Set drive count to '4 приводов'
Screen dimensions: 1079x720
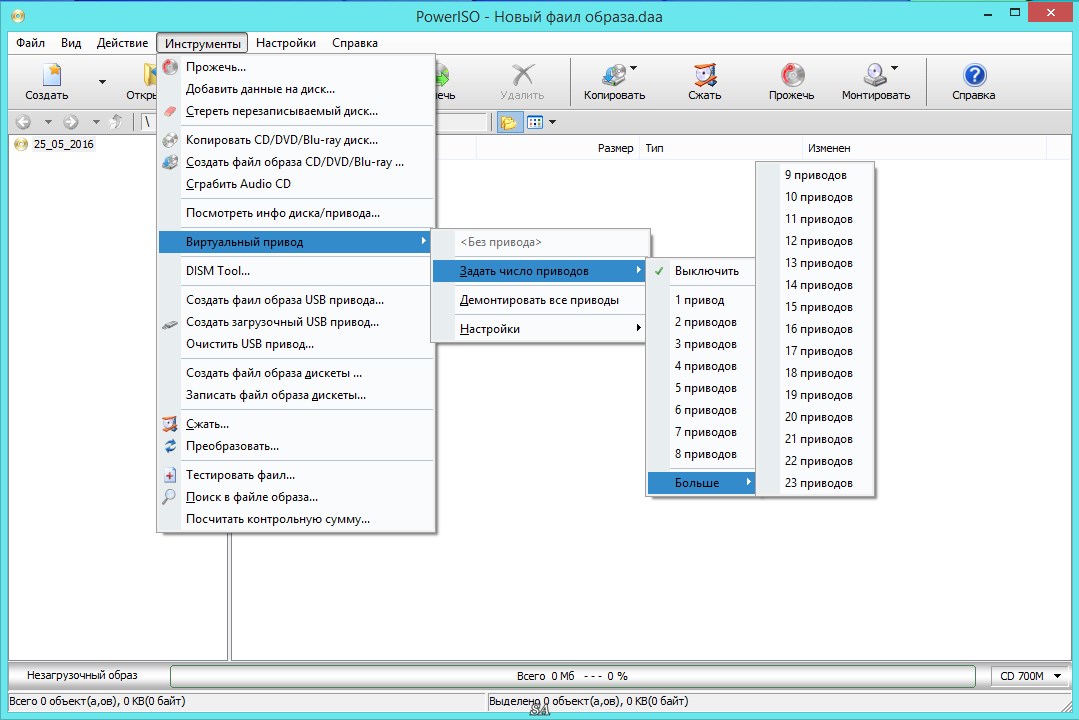701,366
